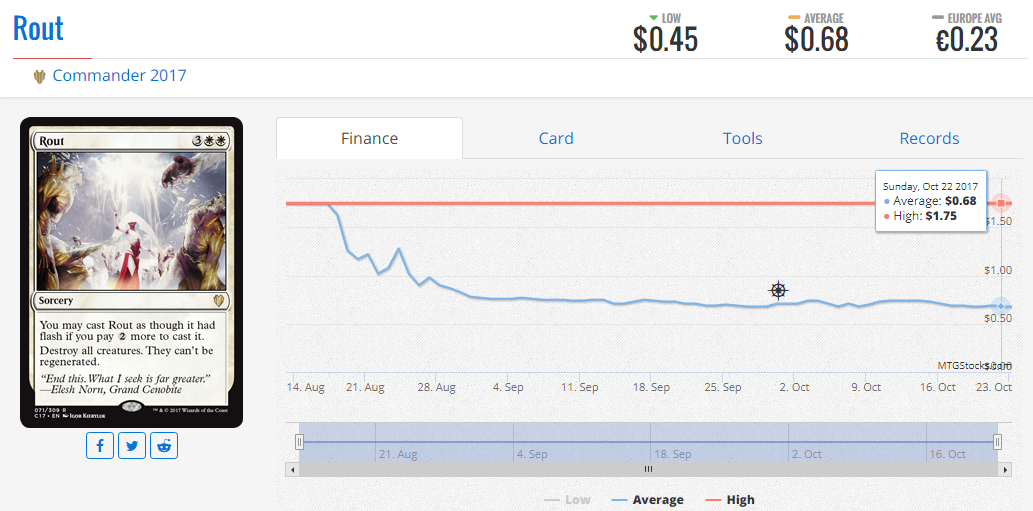Image resolution: width=1033 pixels, height=511 pixels.
Task: Click the 14. Aug axis label
Action: 306,387
